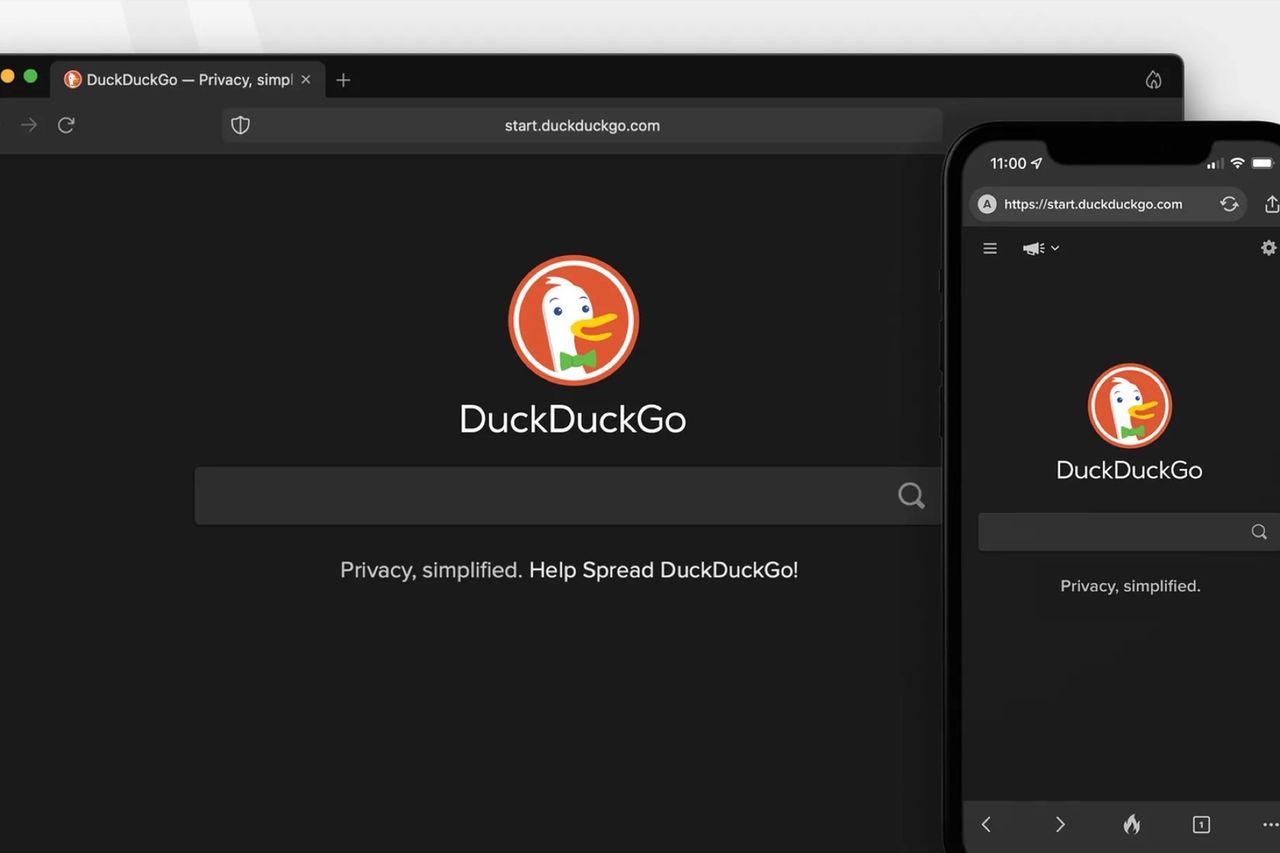Open a new tab with the plus button
The image size is (1280, 853).
(343, 79)
